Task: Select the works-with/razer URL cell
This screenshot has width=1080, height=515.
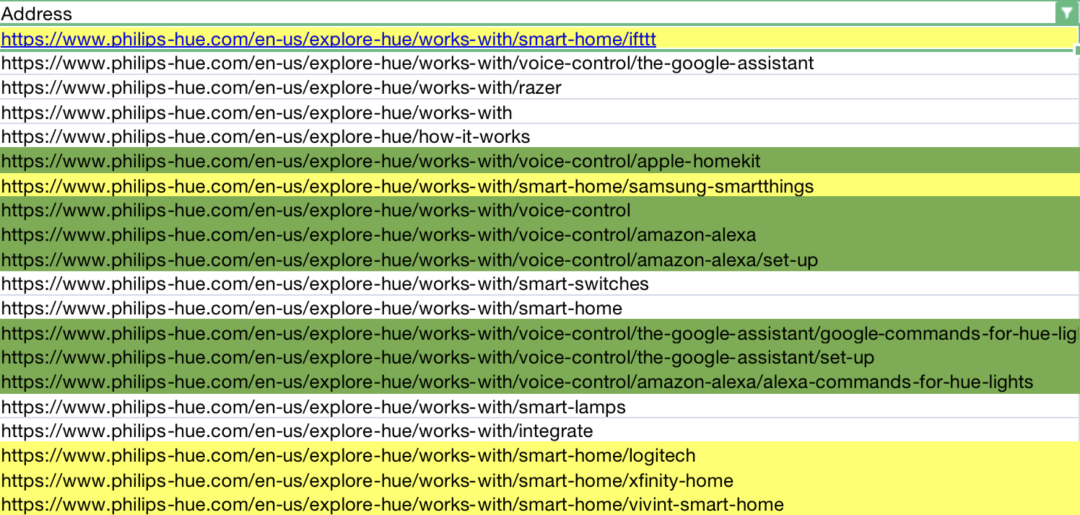Action: [540, 87]
